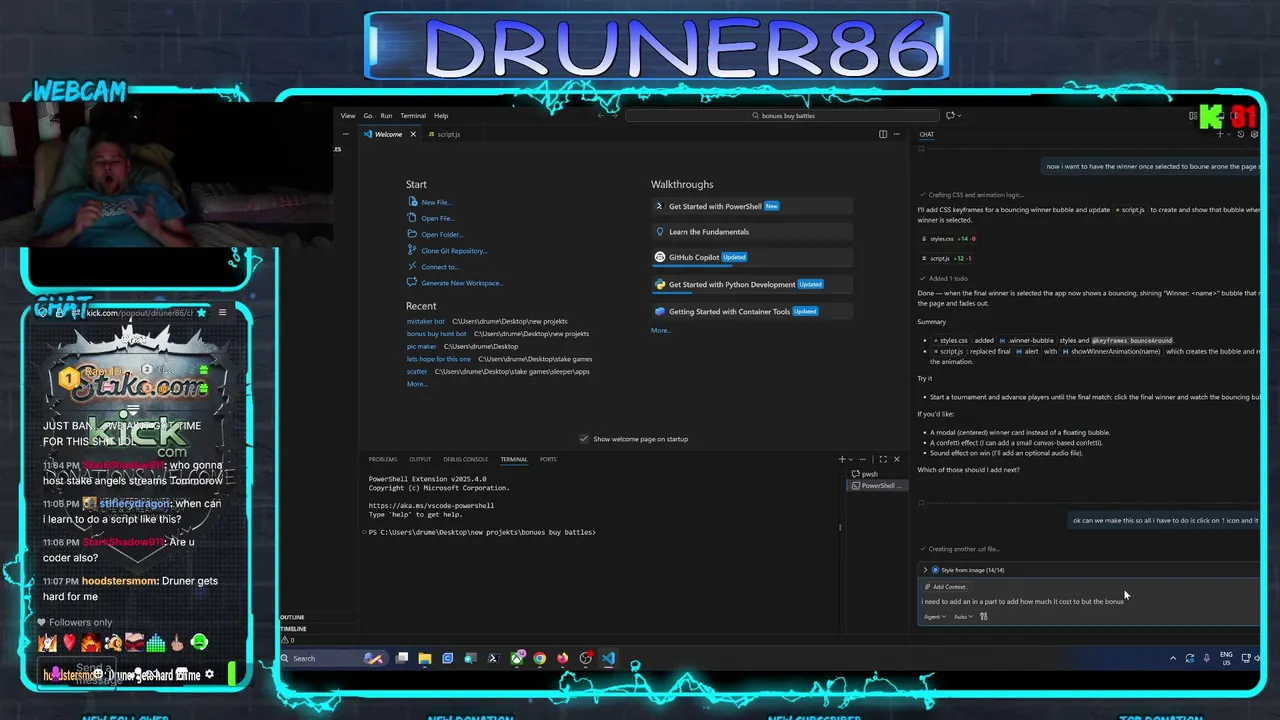
Task: Close the Welcome tab
Action: tap(412, 134)
